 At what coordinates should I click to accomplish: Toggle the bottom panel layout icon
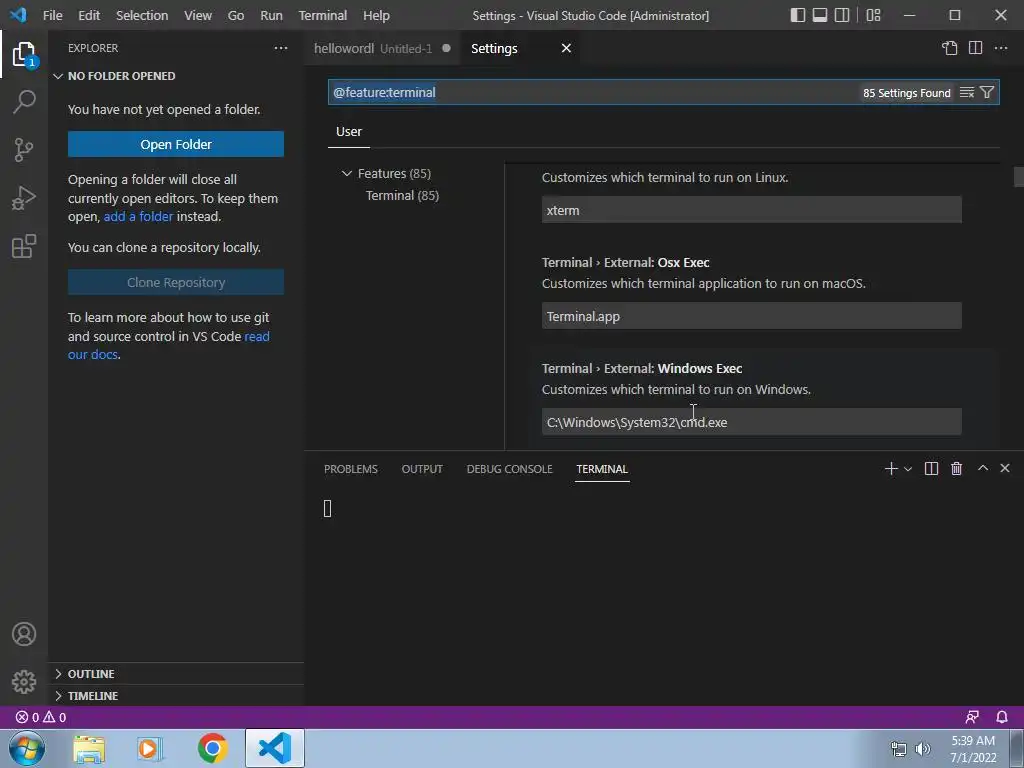coord(820,15)
